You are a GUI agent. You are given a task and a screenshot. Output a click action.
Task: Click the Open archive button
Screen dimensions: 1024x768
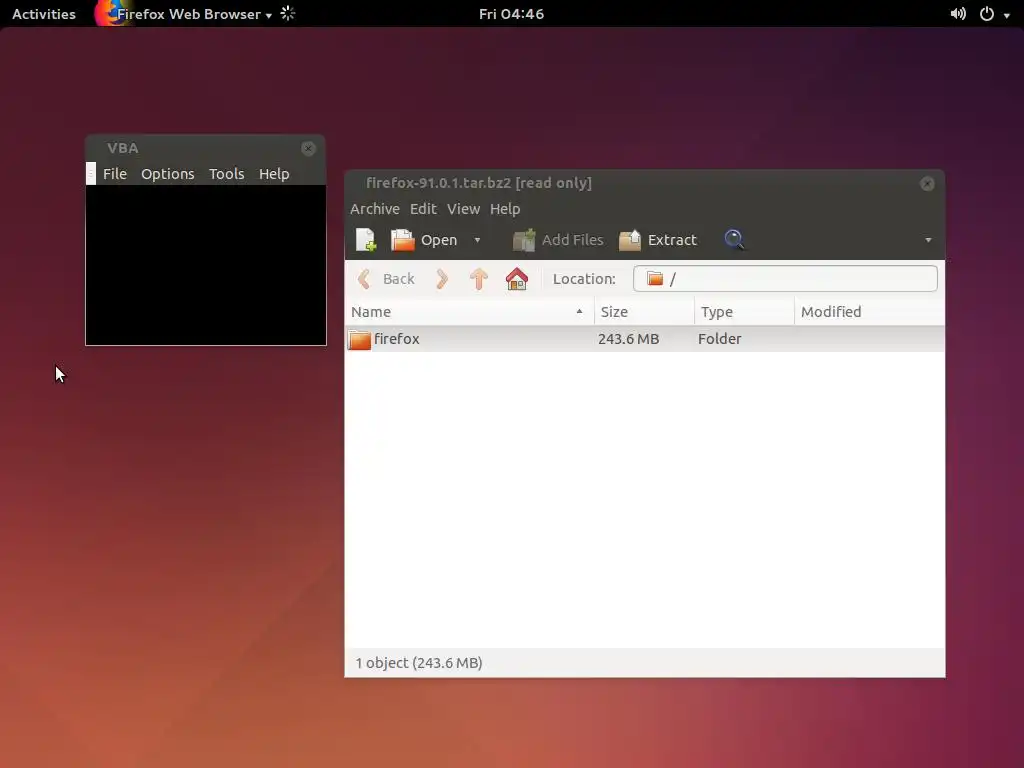pos(424,240)
